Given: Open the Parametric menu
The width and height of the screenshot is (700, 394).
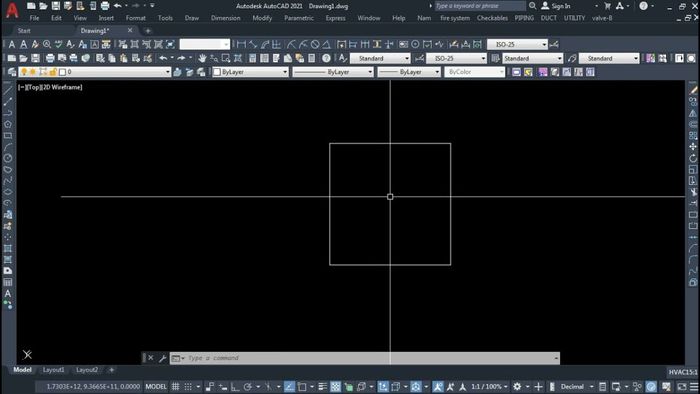Looking at the screenshot, I should pos(299,18).
